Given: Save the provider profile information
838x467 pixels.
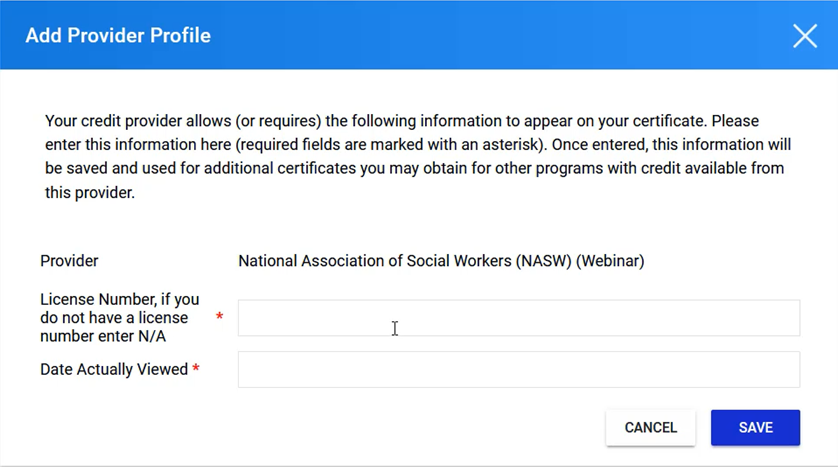Looking at the screenshot, I should click(755, 427).
